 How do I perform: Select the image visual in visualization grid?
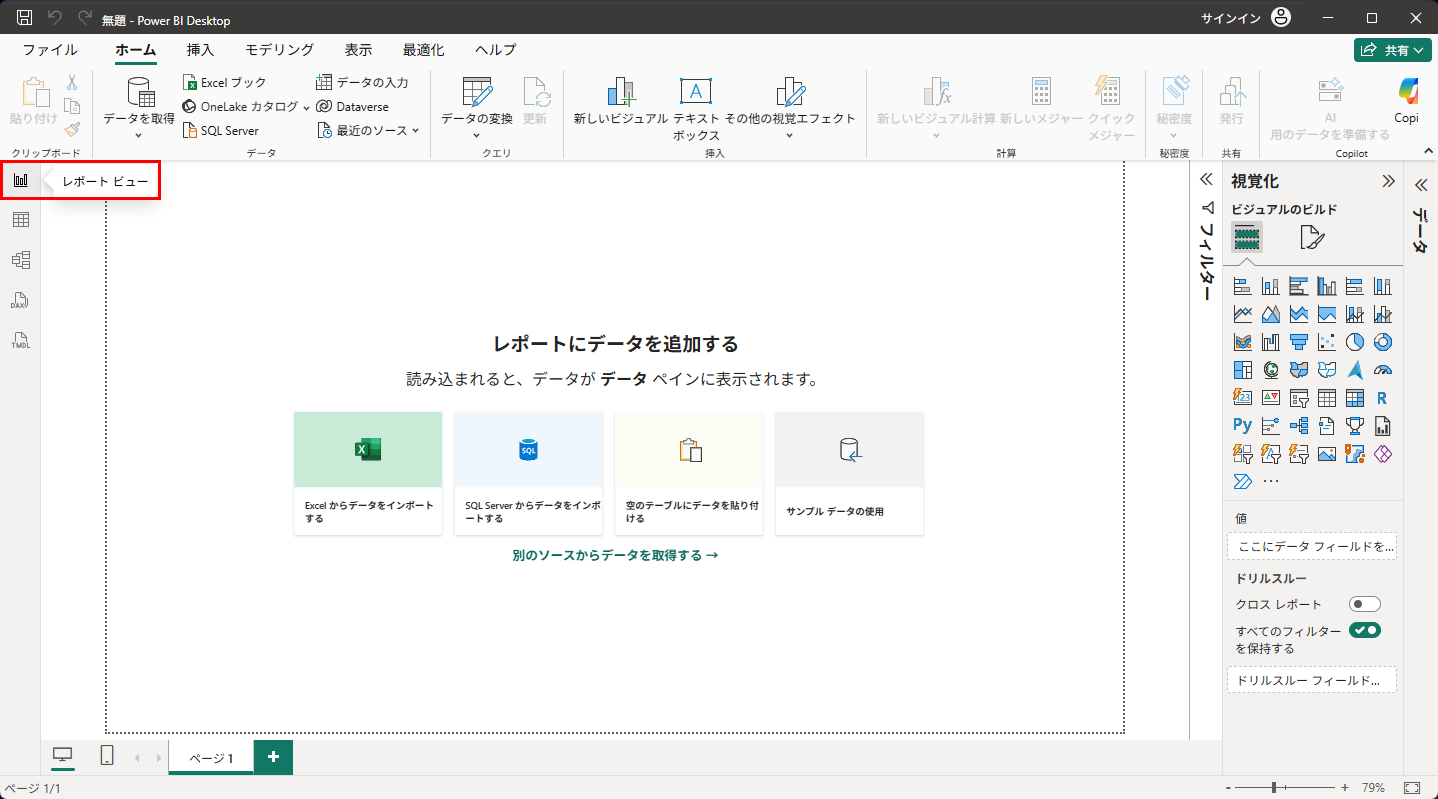[x=1327, y=454]
